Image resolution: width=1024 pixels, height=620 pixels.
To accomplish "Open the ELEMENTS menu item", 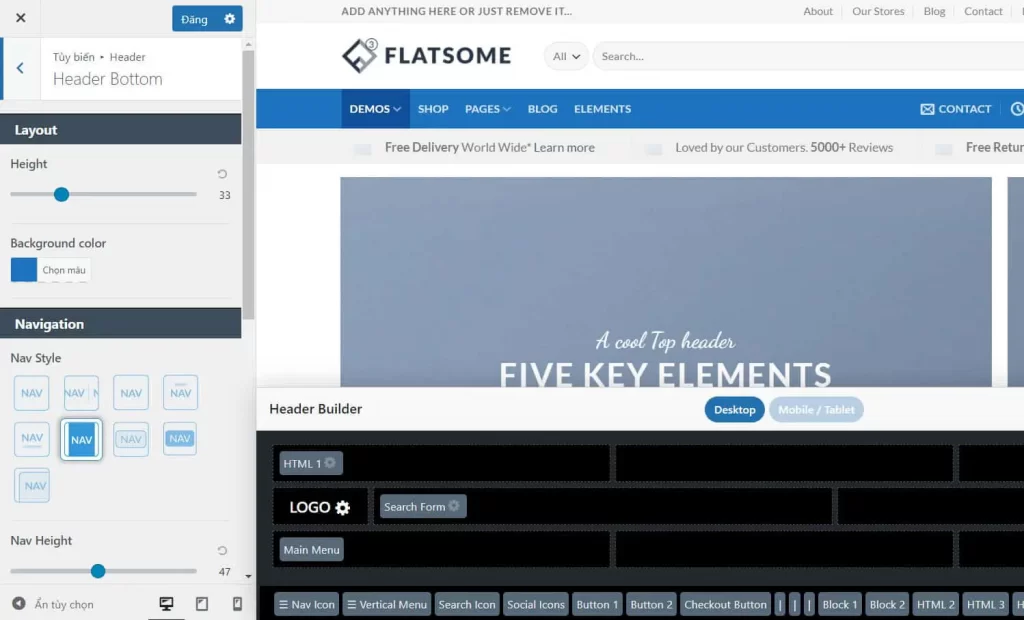I will (602, 109).
